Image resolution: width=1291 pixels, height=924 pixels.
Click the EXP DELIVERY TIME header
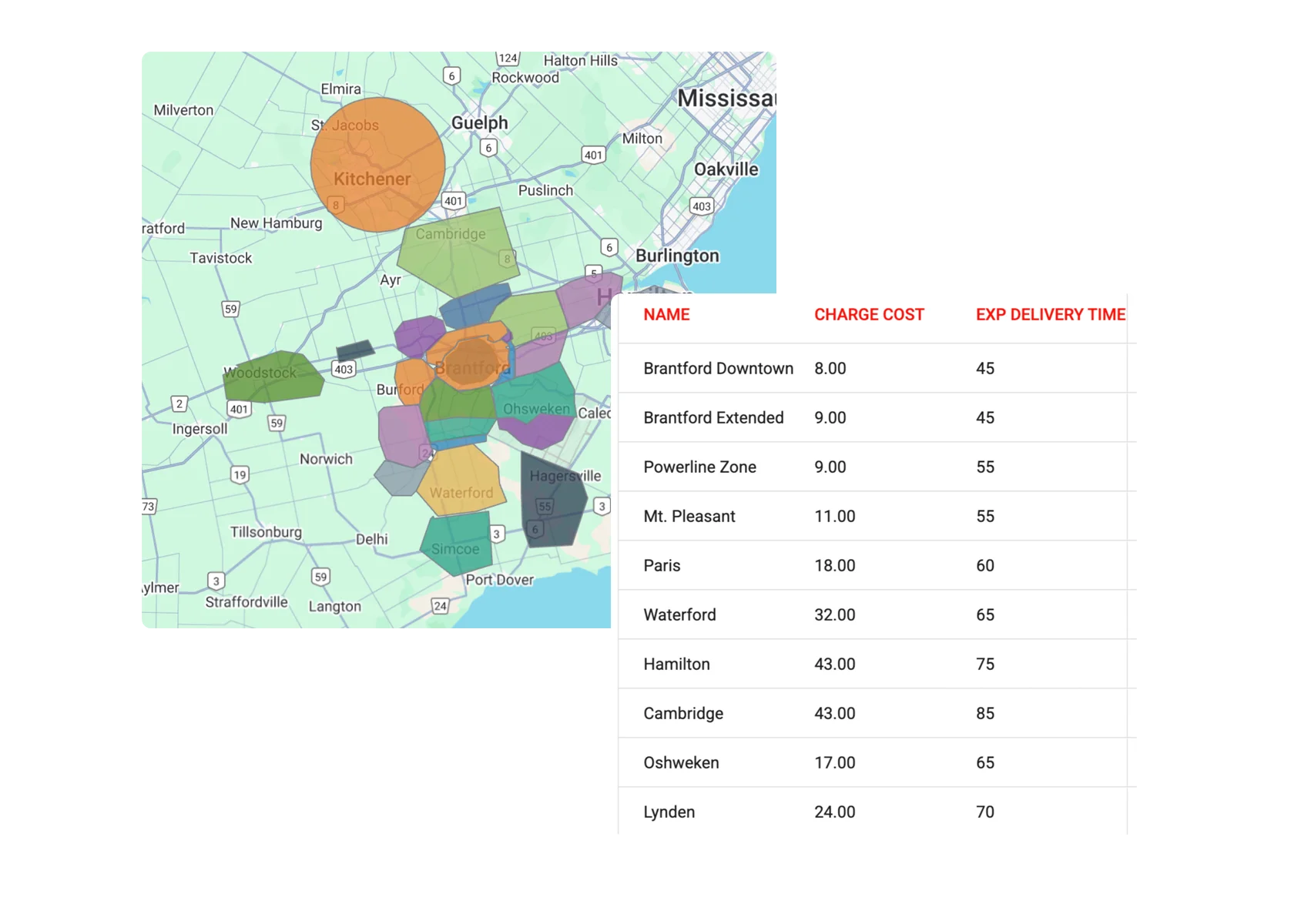(1050, 315)
